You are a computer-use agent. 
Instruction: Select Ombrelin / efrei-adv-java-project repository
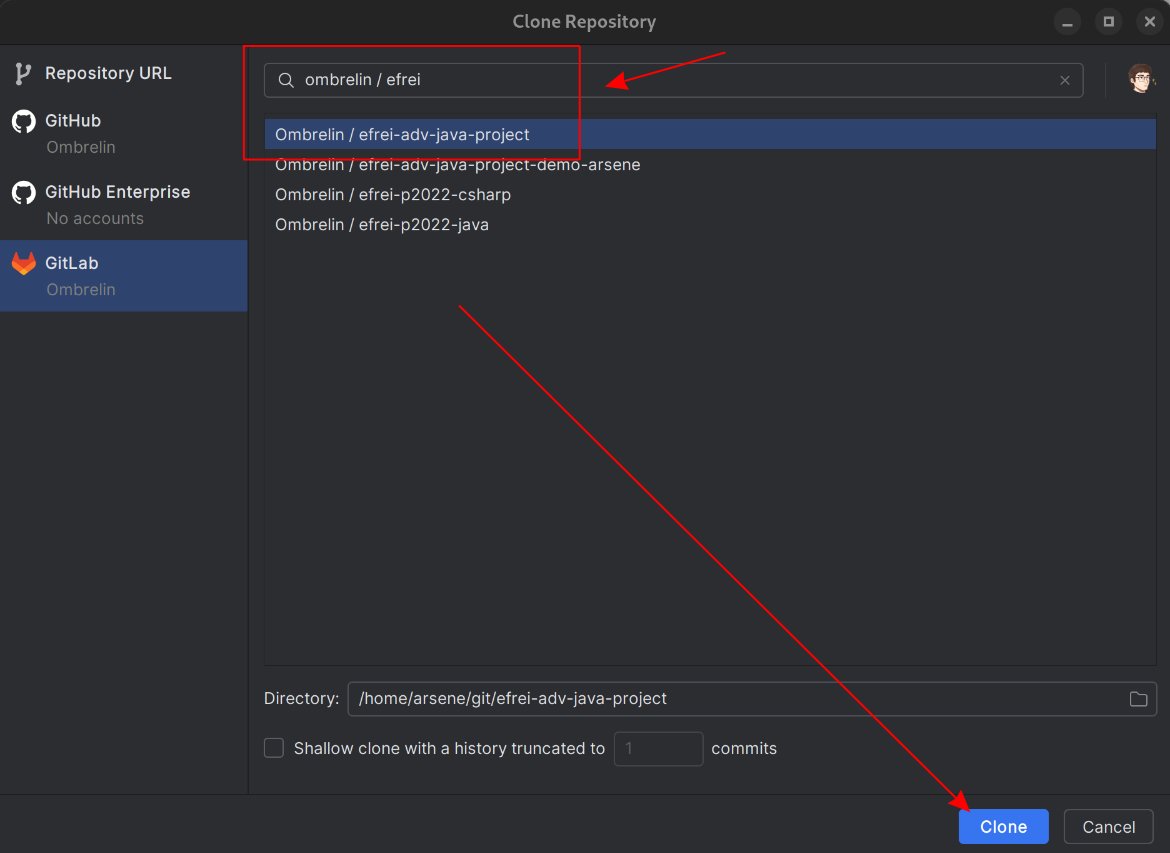[x=710, y=134]
